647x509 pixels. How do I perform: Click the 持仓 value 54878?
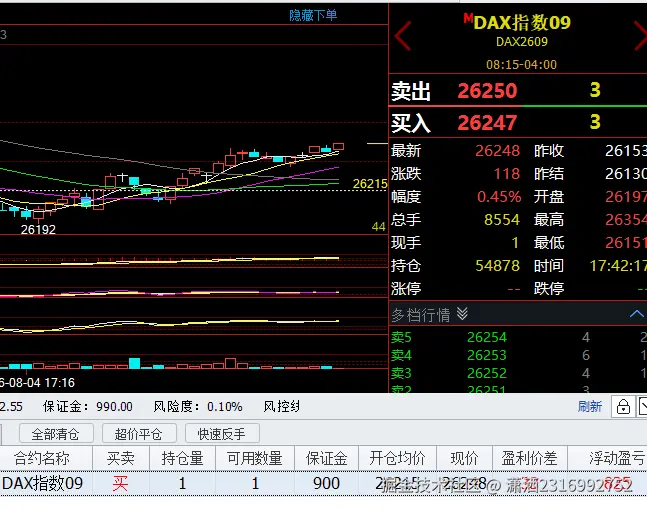(x=497, y=266)
